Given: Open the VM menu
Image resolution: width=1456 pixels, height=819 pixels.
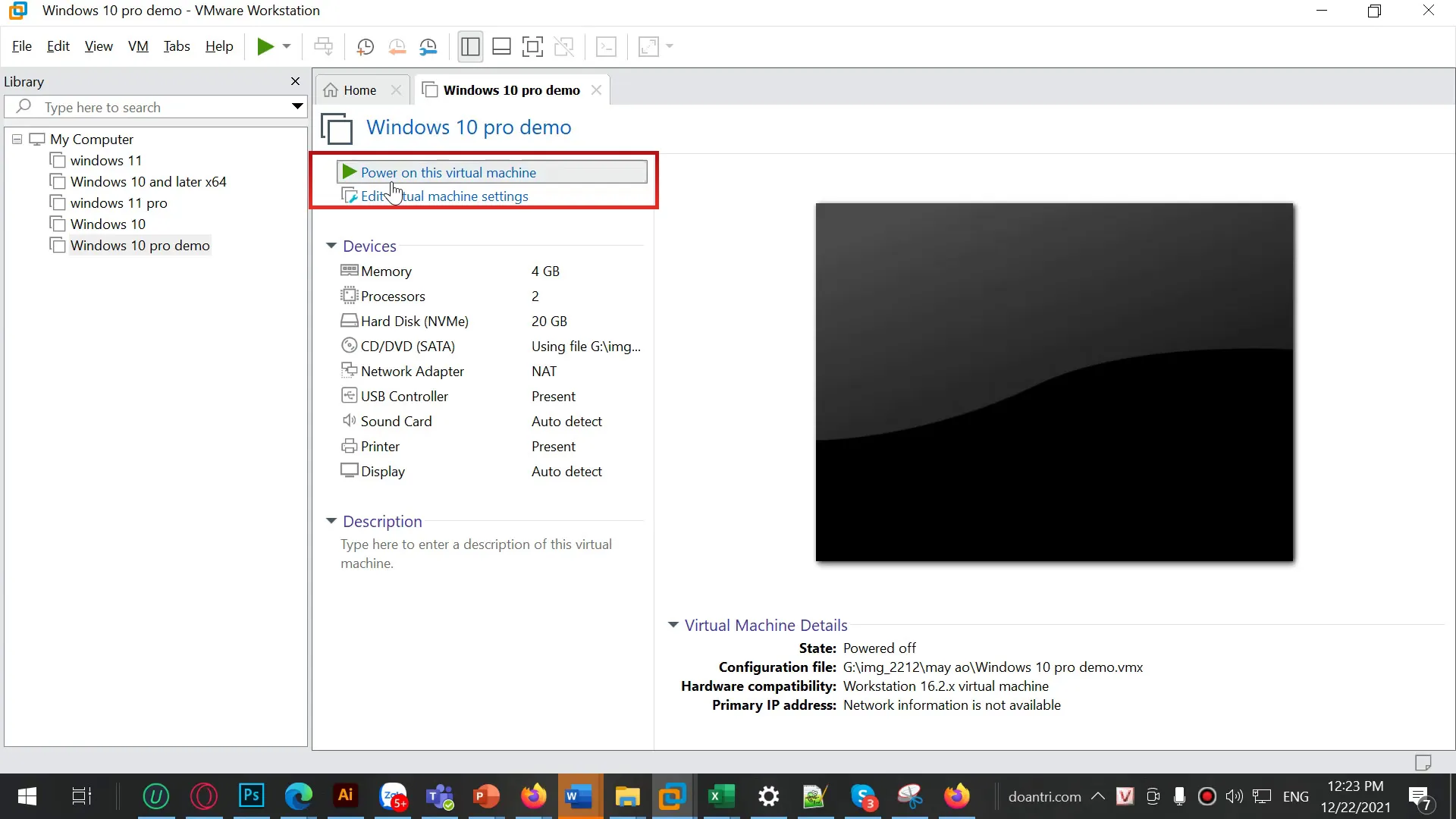Looking at the screenshot, I should [138, 46].
